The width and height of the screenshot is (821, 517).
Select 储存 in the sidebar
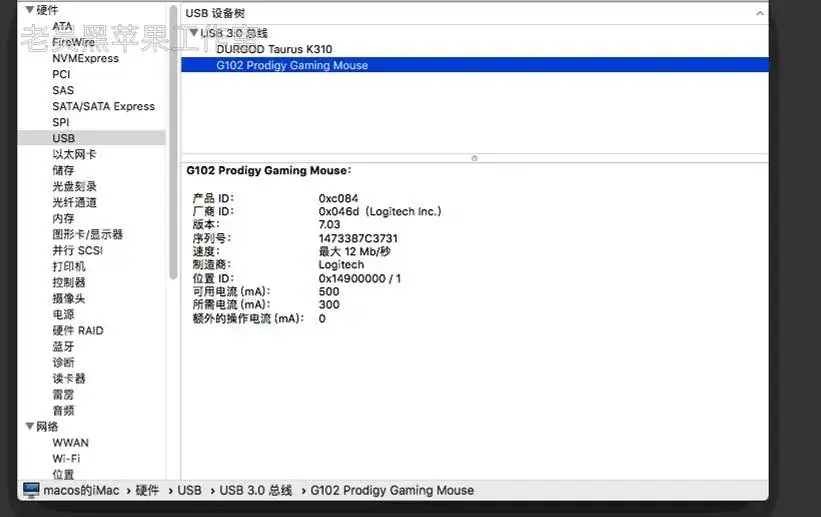[x=63, y=170]
